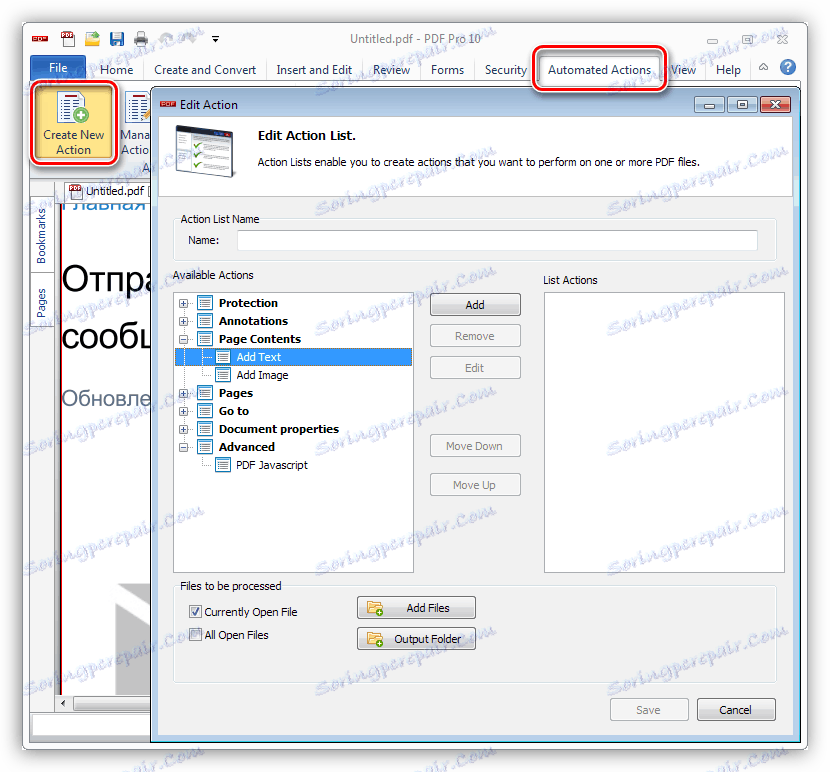The image size is (830, 772).
Task: Select PDF Javascript in Available Actions
Action: point(272,465)
